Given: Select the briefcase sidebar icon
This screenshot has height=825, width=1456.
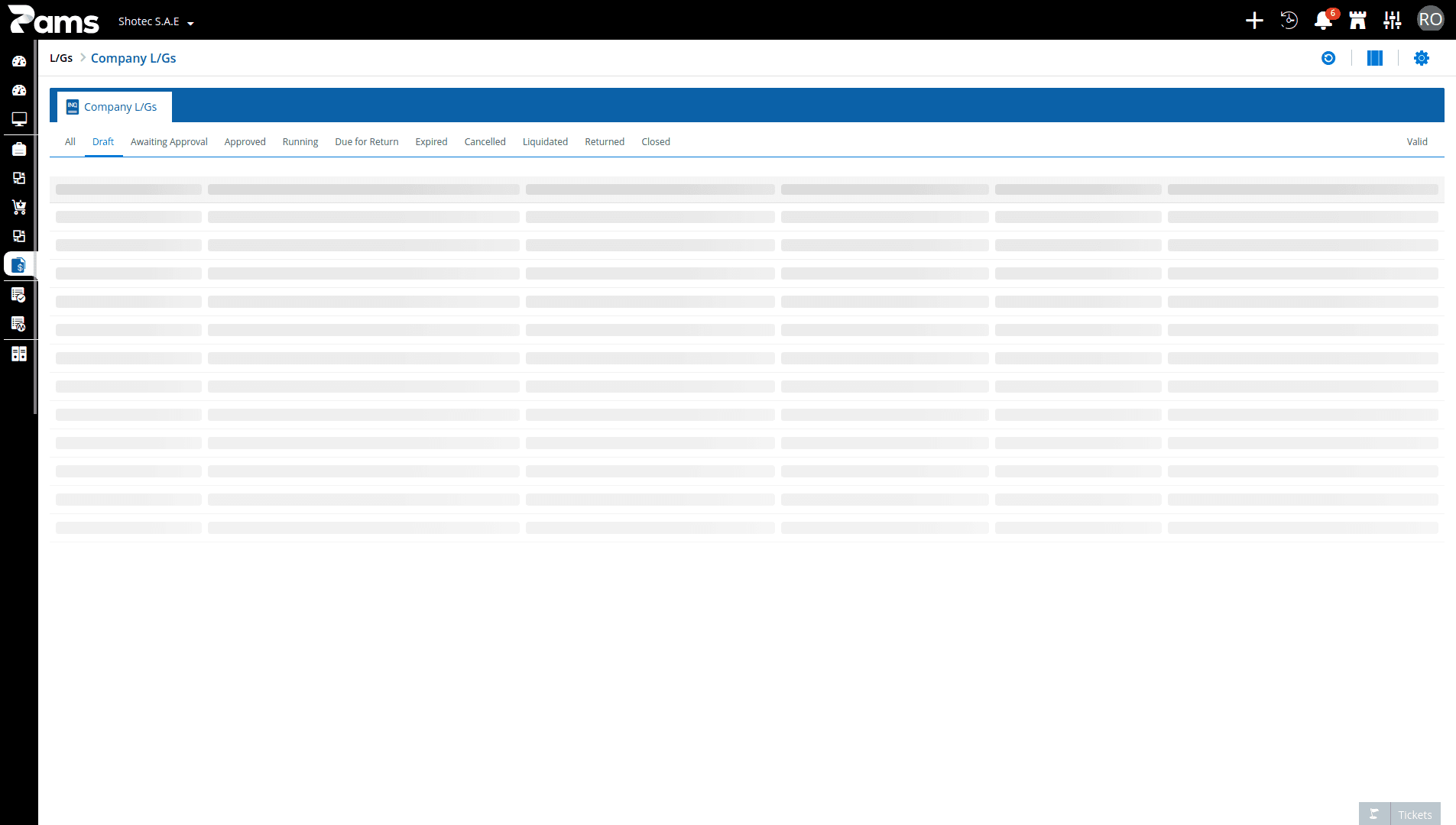Looking at the screenshot, I should [x=19, y=149].
